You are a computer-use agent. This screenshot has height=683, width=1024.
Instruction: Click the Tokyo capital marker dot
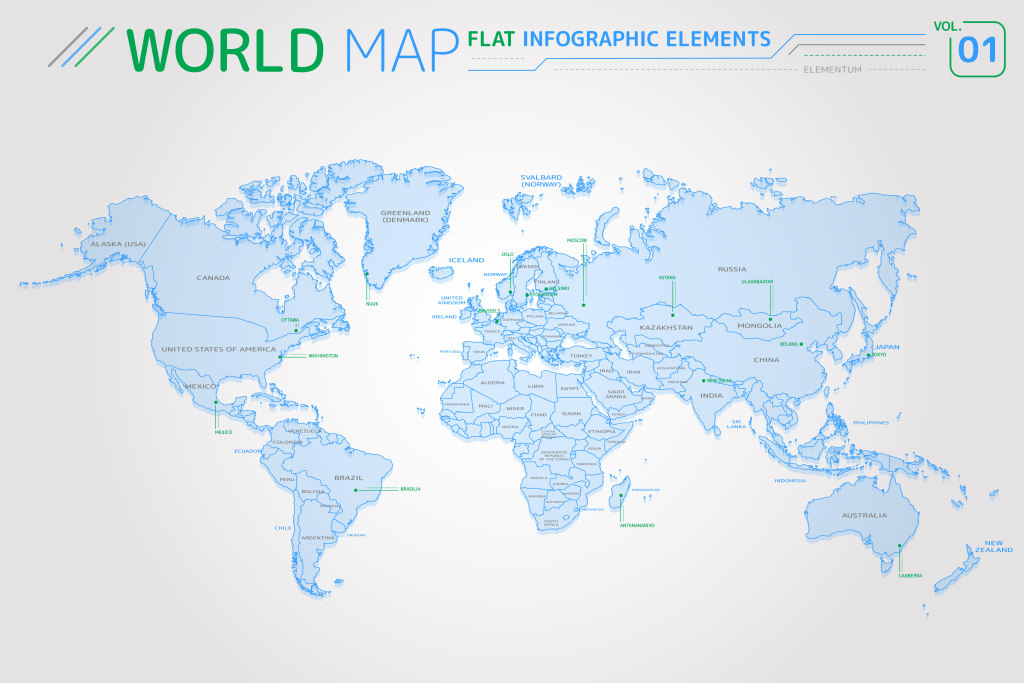point(868,356)
